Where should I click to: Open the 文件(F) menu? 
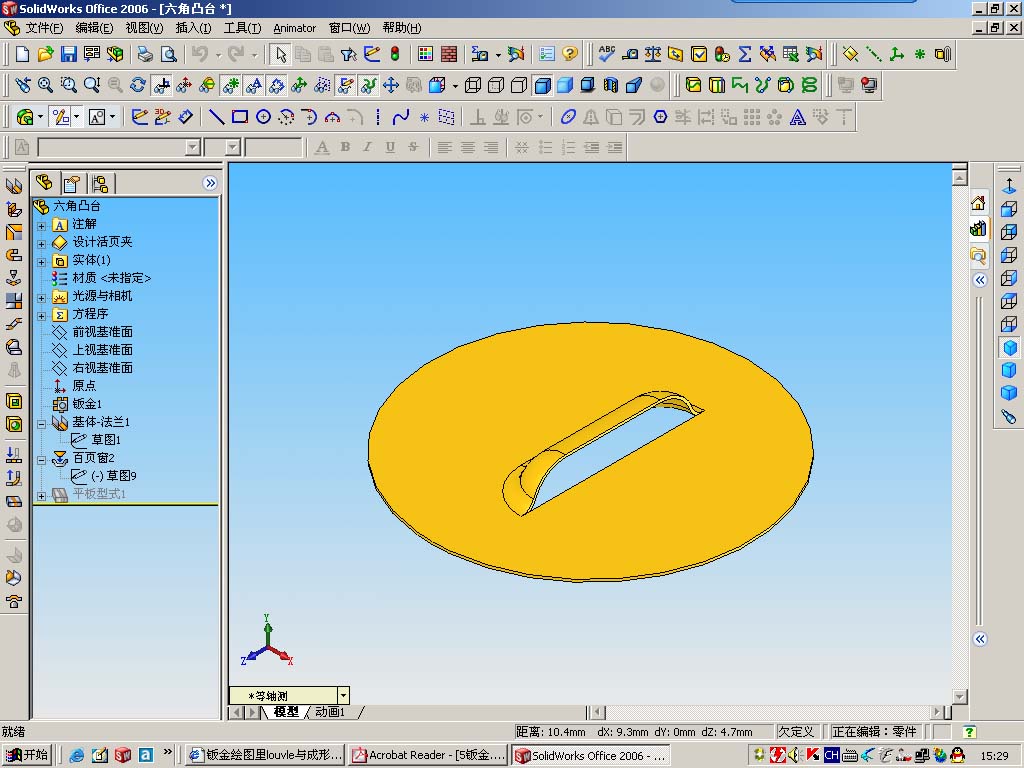(x=44, y=28)
